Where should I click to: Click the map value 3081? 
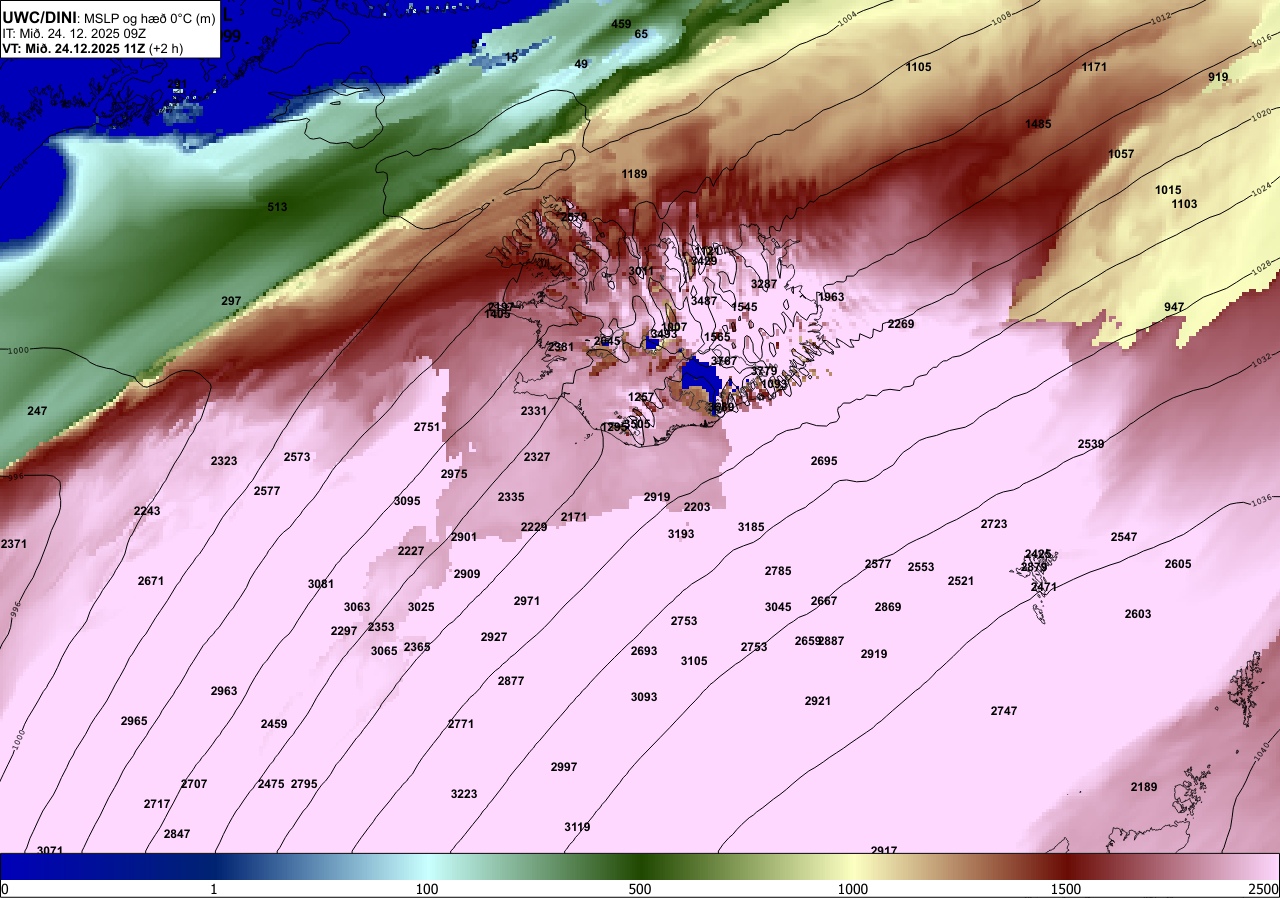click(x=321, y=584)
